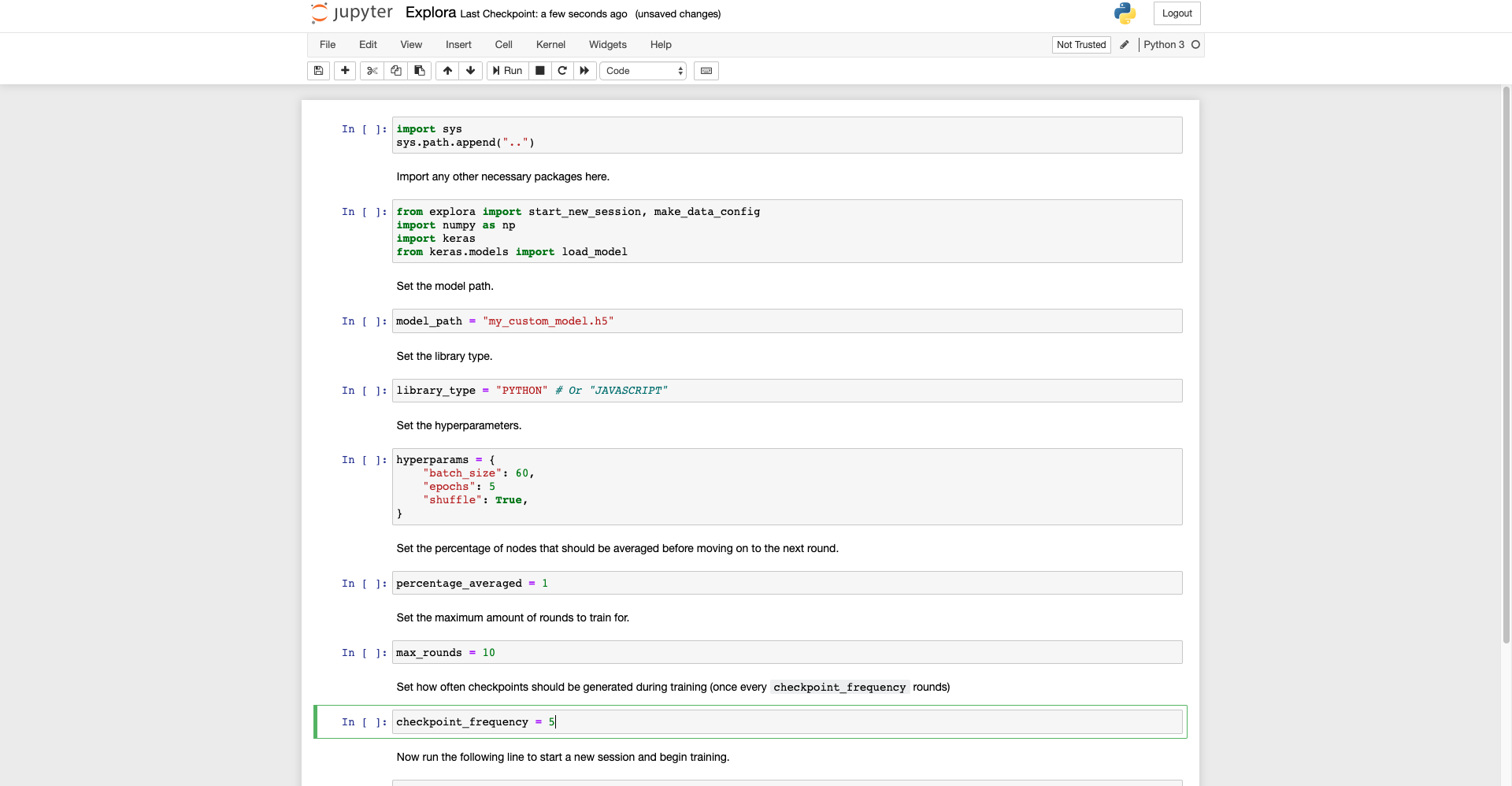Open the View menu
Viewport: 1512px width, 786px height.
411,45
